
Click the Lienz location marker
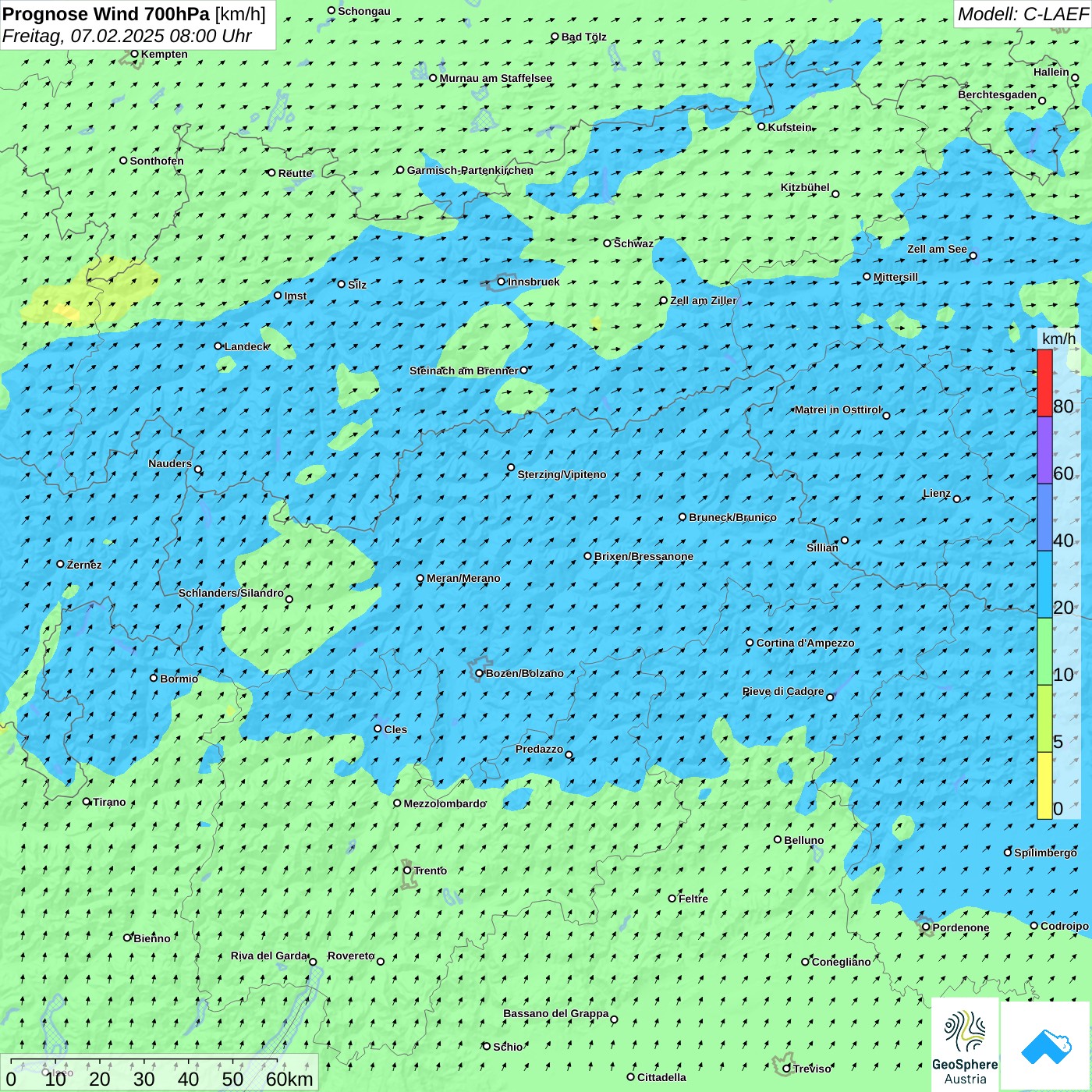(x=957, y=498)
